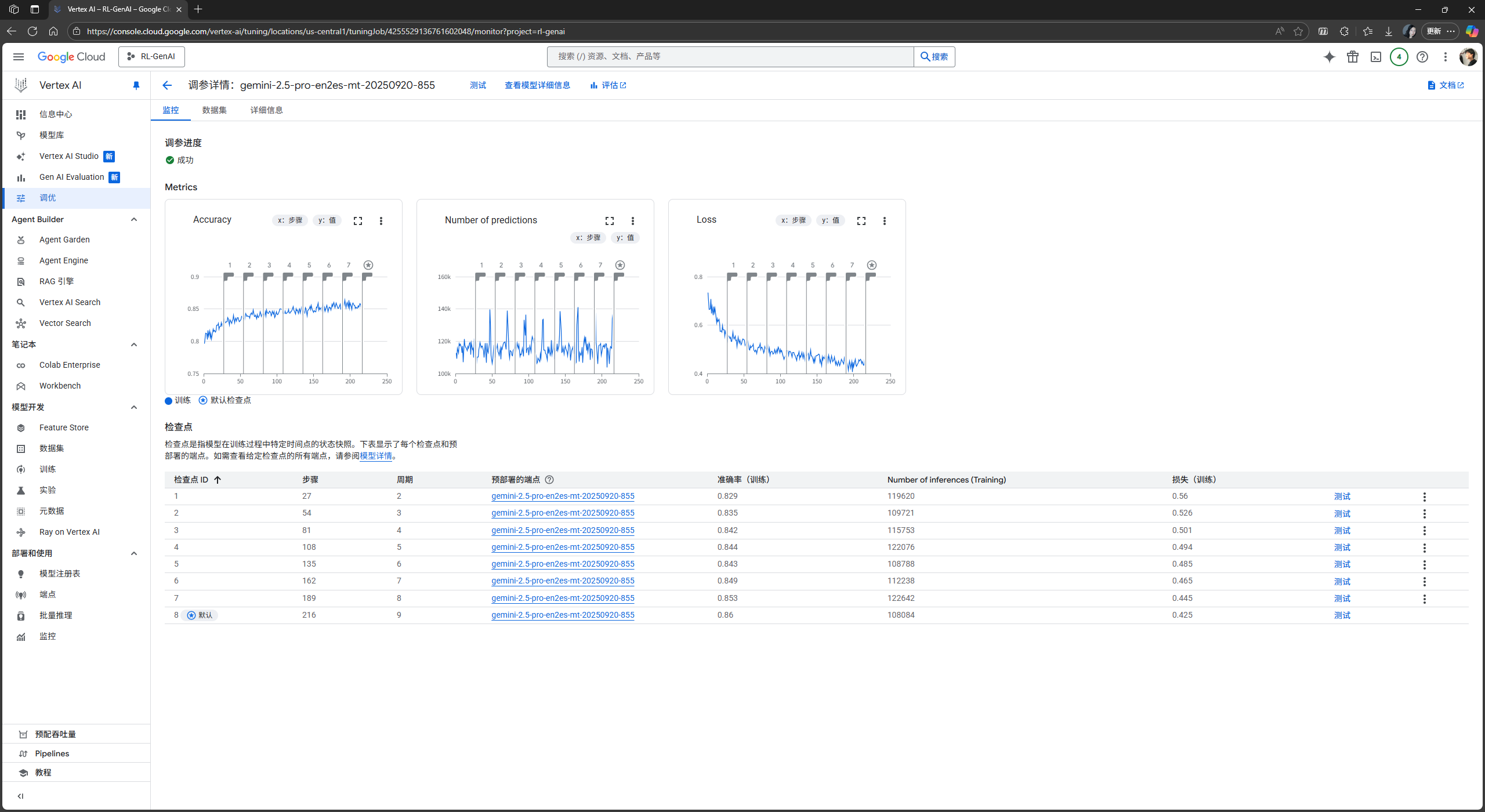Viewport: 1485px width, 812px height.
Task: Expand the Loss chart to fullscreen
Action: coord(861,221)
